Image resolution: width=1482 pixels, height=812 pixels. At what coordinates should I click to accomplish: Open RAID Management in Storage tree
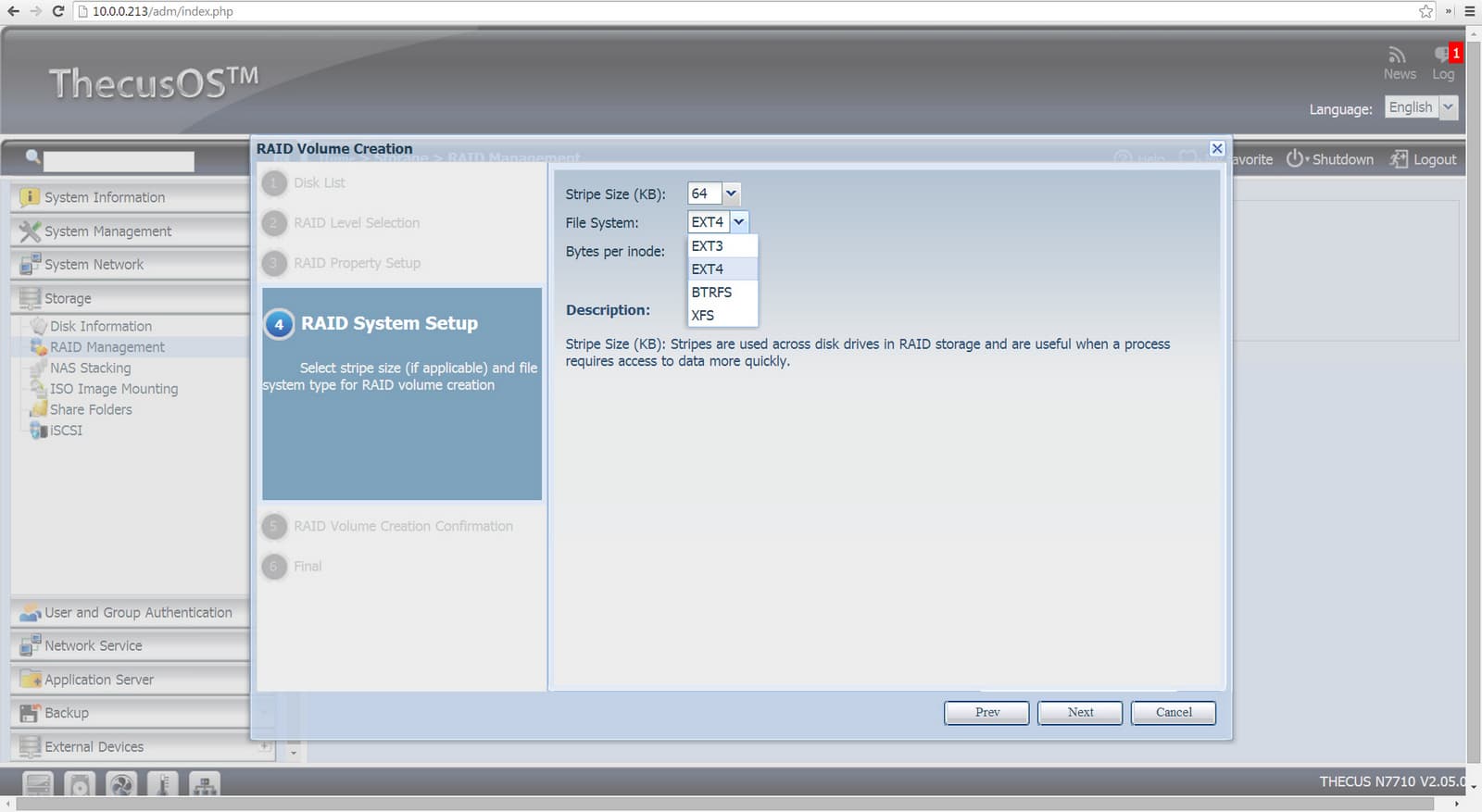pyautogui.click(x=107, y=347)
